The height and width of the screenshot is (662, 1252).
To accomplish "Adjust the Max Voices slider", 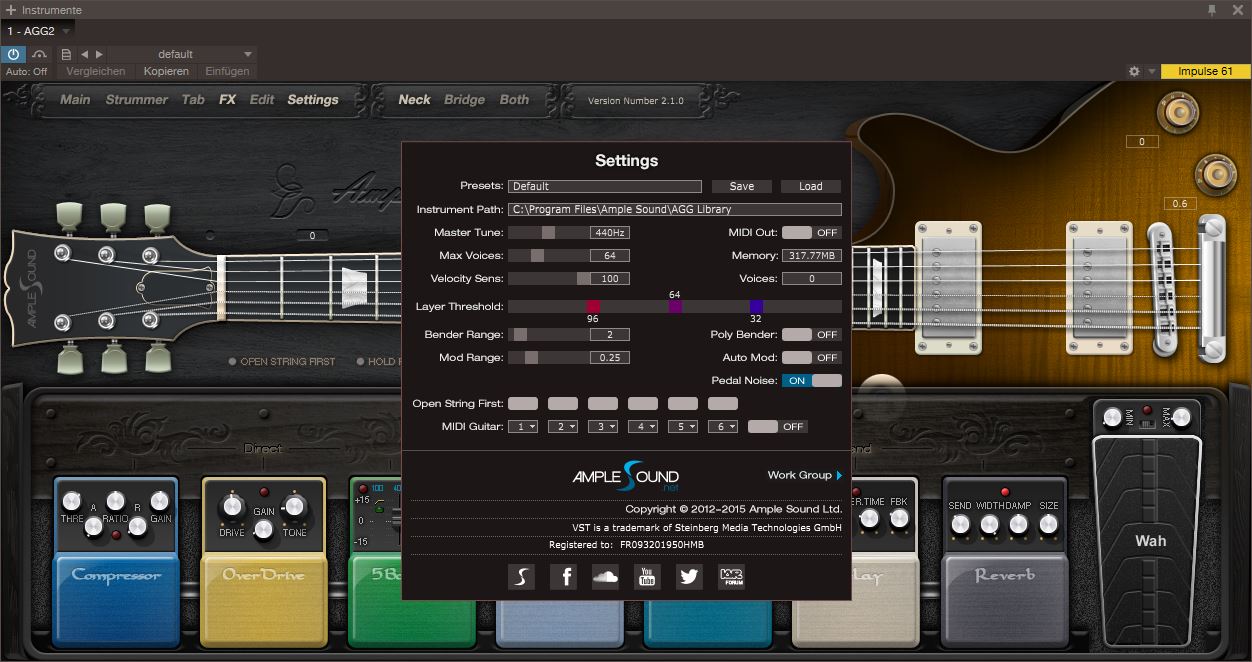I will click(548, 256).
